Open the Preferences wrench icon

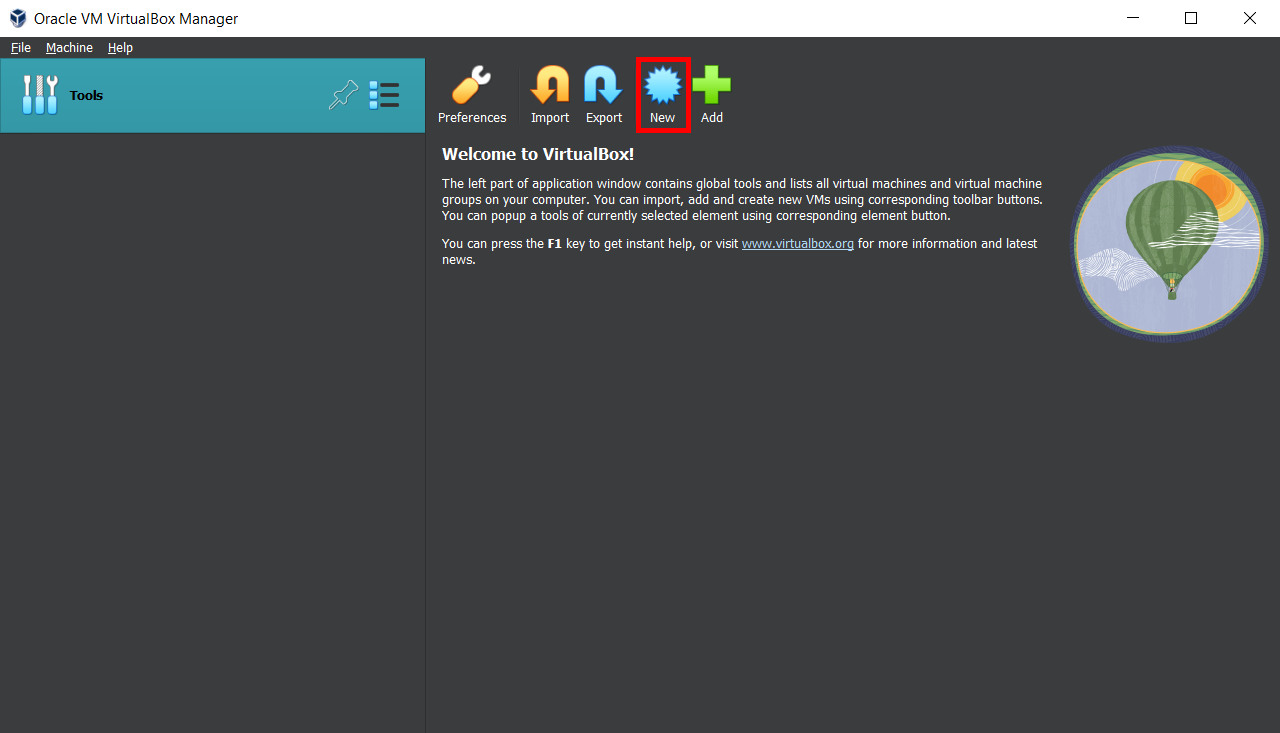coord(471,87)
